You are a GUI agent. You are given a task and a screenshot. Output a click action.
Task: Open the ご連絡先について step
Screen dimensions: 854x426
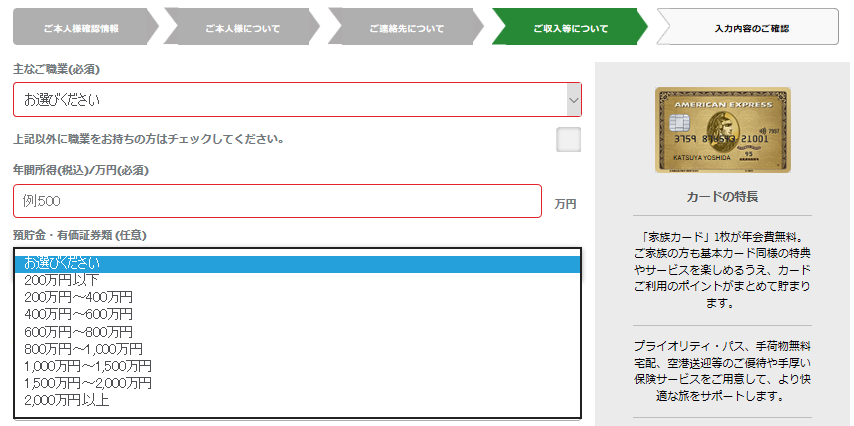coord(406,28)
